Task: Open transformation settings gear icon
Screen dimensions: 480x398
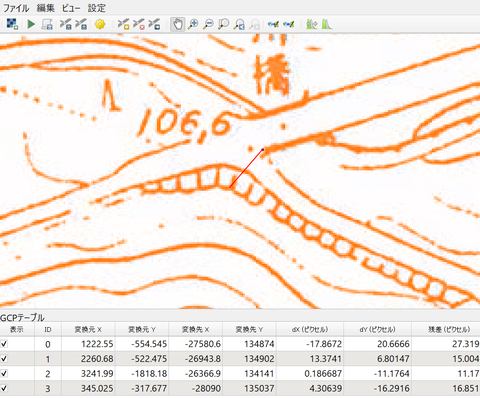Action: click(x=100, y=24)
